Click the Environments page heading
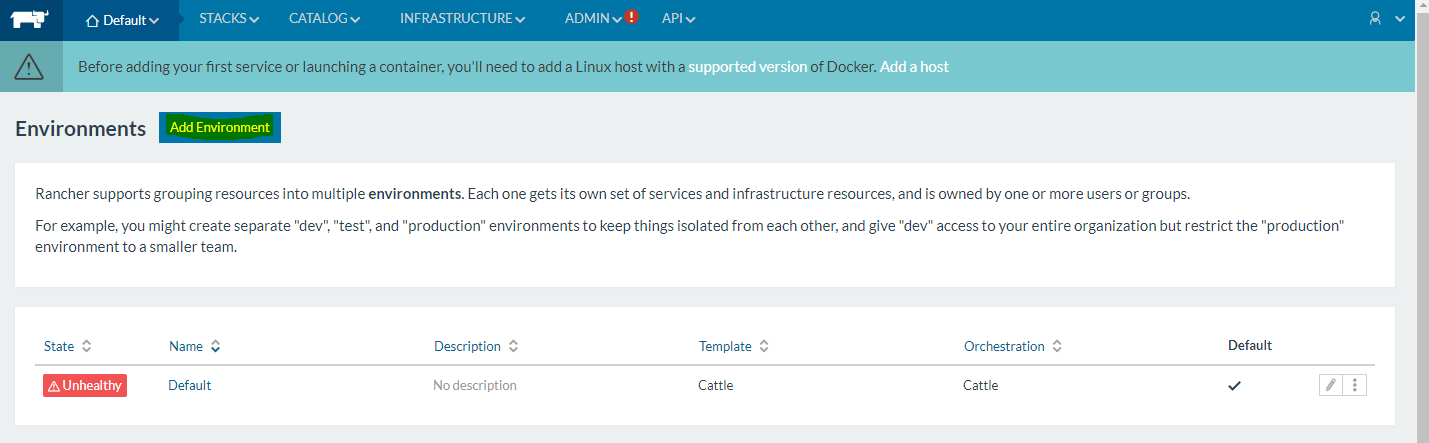This screenshot has height=443, width=1429. (x=81, y=129)
